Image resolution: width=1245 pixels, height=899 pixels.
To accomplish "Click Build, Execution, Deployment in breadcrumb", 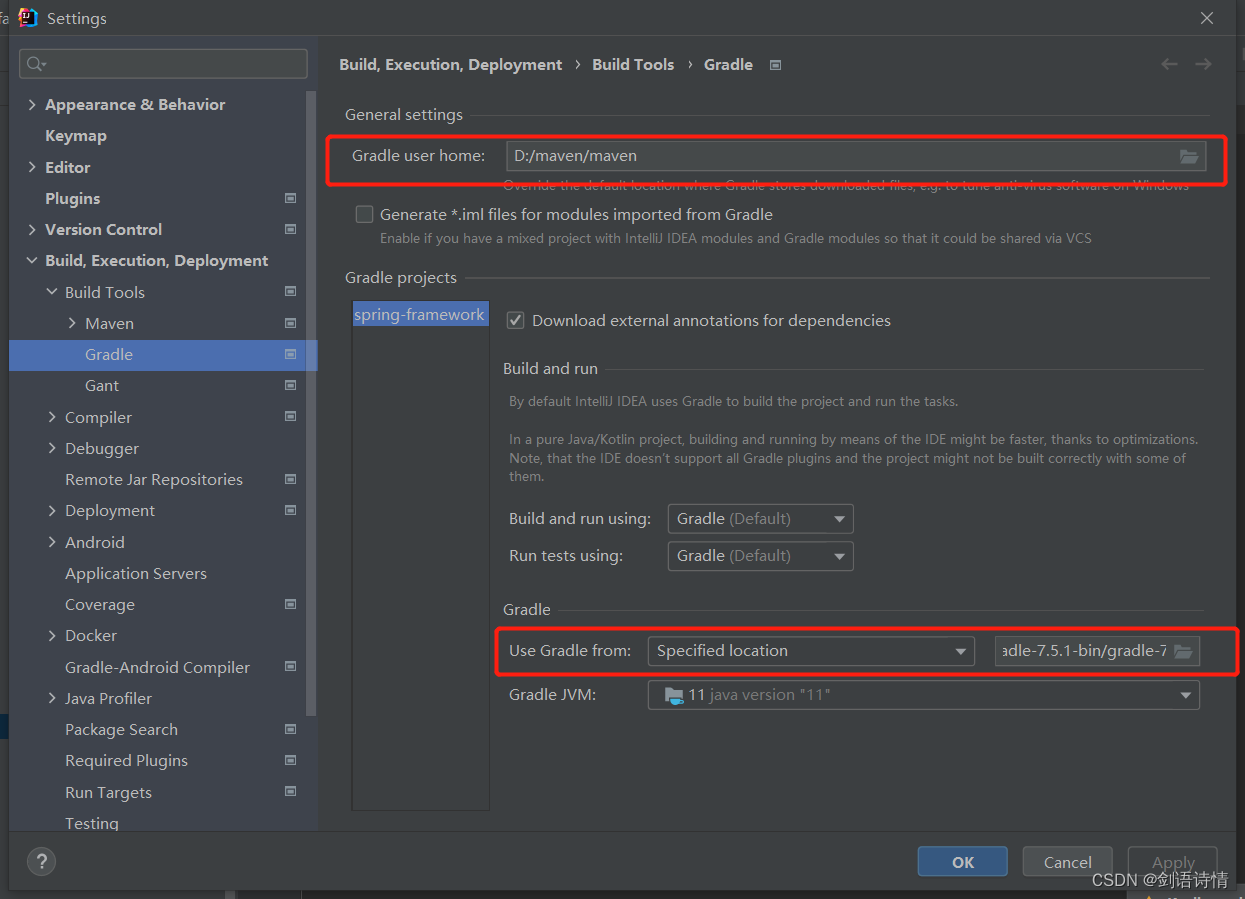I will coord(451,64).
